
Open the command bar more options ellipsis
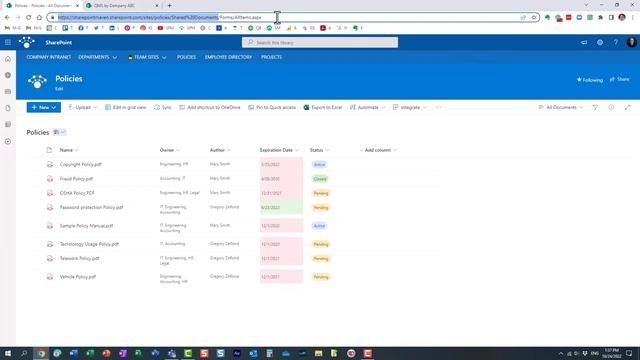click(x=438, y=107)
